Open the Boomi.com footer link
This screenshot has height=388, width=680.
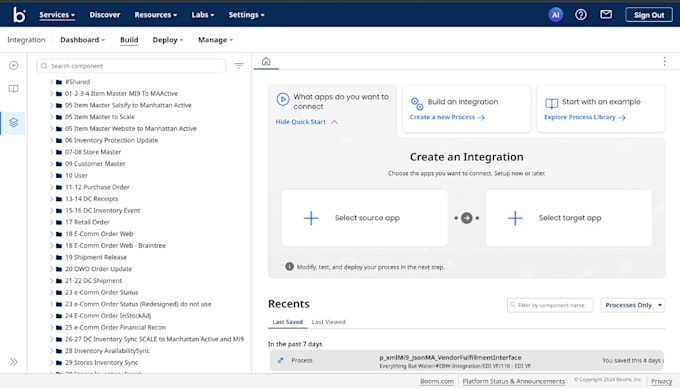437,381
